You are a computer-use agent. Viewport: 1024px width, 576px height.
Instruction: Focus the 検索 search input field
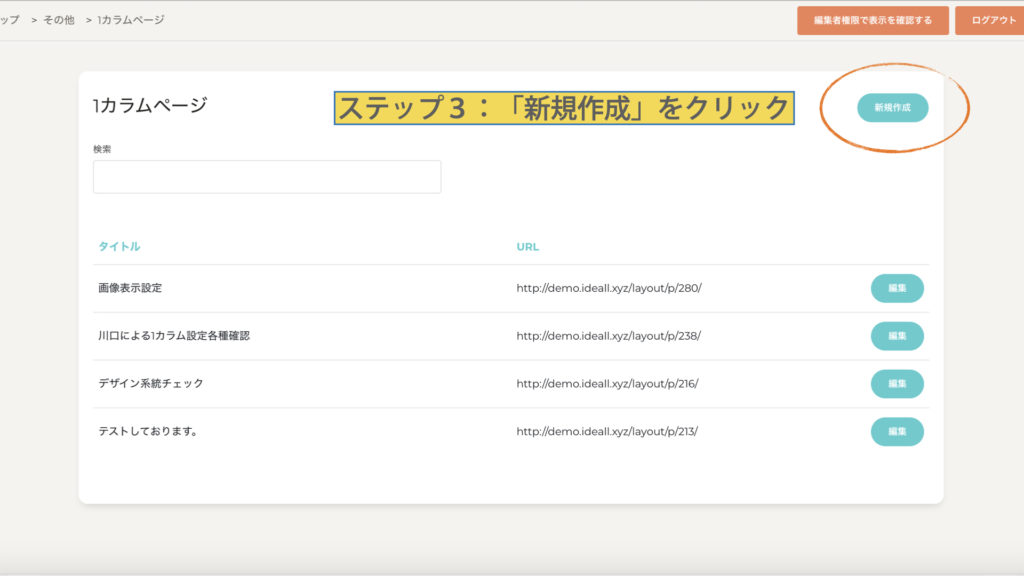click(x=267, y=177)
